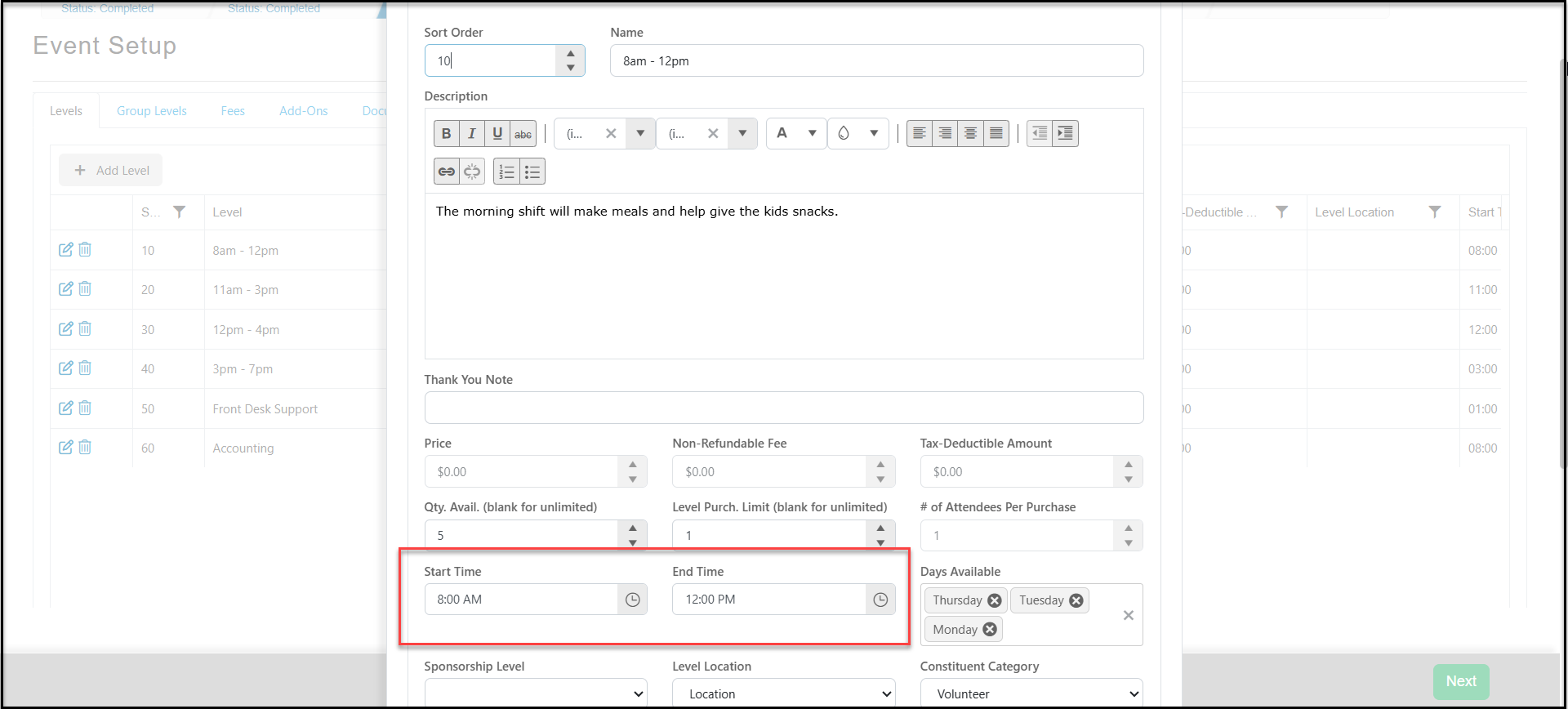Remove Tuesday from Days Available
This screenshot has width=1568, height=709.
(1076, 600)
